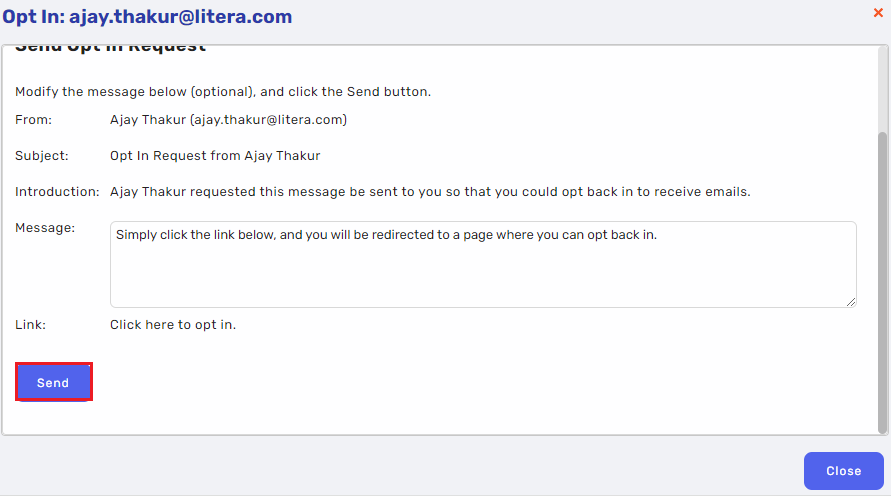
Task: Click the dialog's vertical scrollbar thumb
Action: coord(882,282)
